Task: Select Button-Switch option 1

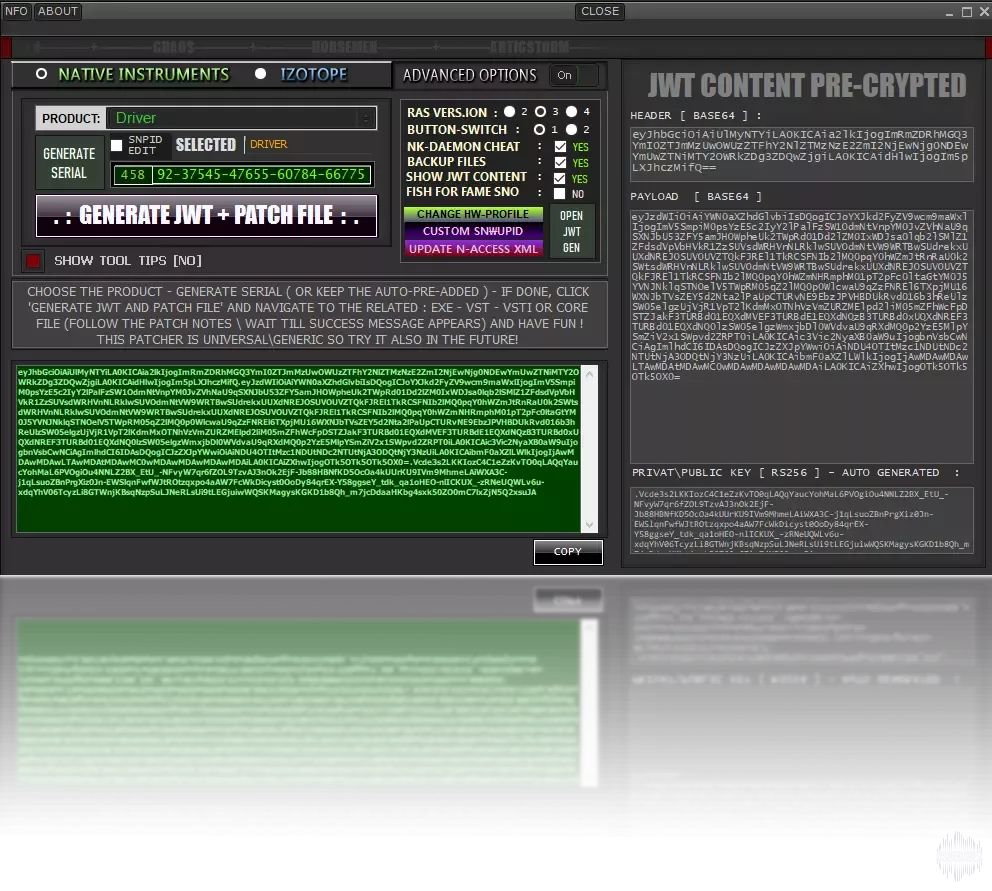Action: click(539, 129)
